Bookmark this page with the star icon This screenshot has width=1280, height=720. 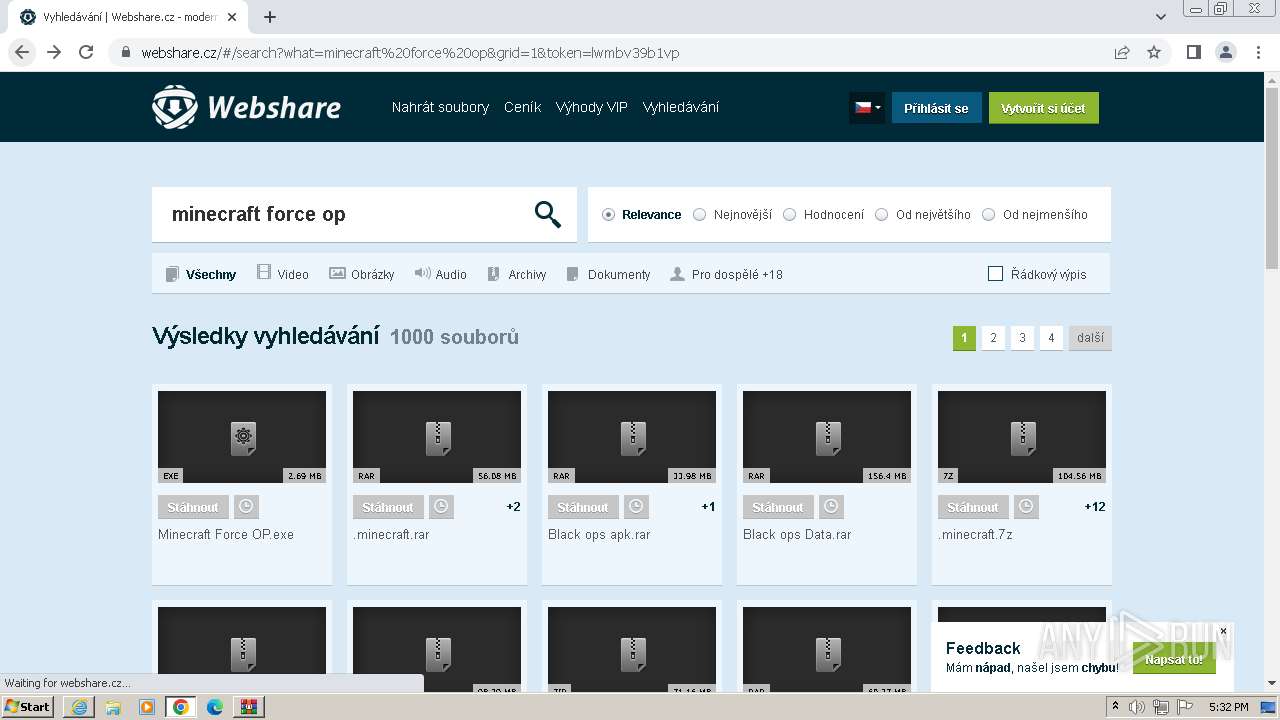[x=1154, y=53]
